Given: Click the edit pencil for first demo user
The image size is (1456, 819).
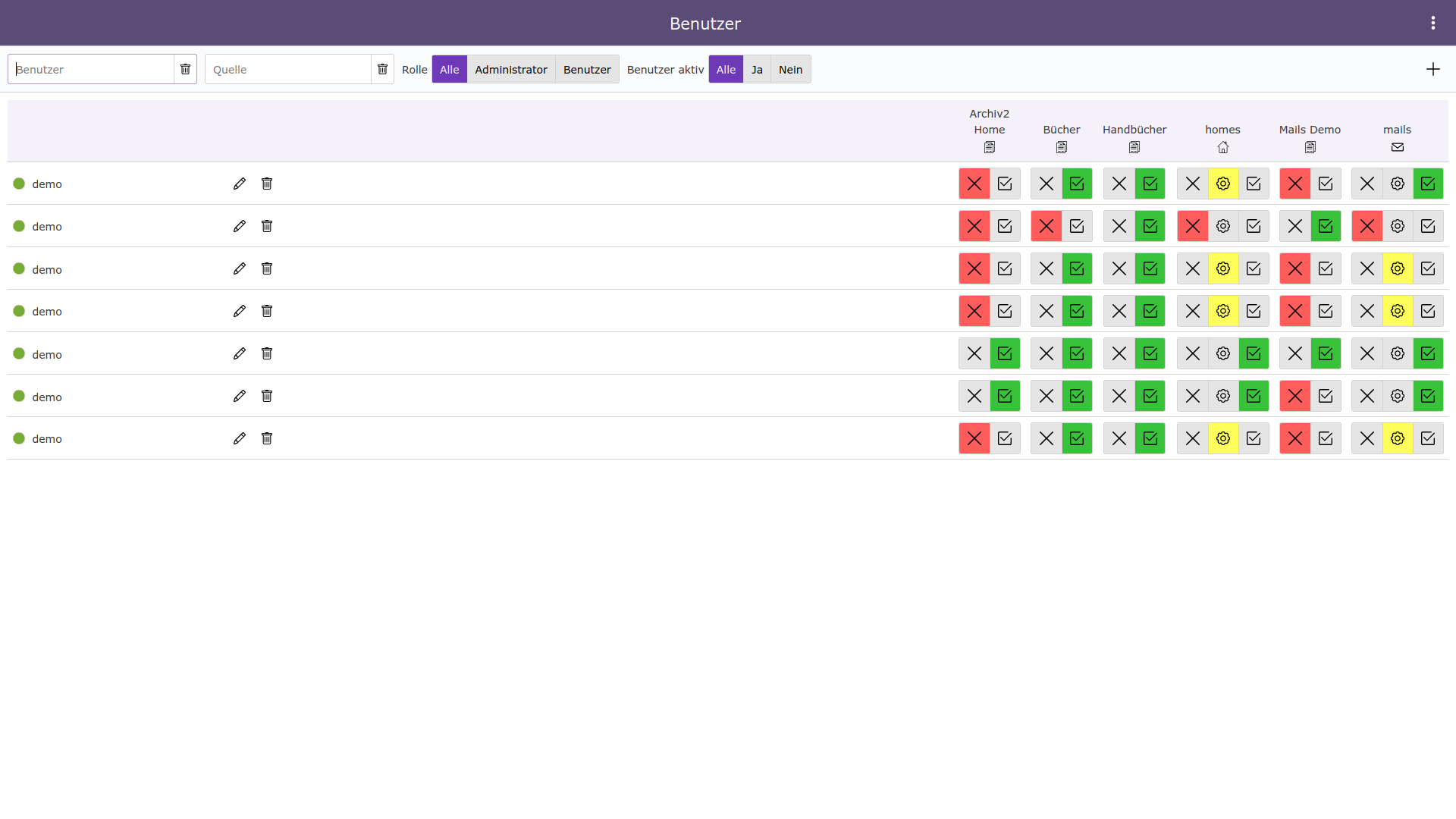Looking at the screenshot, I should (240, 184).
